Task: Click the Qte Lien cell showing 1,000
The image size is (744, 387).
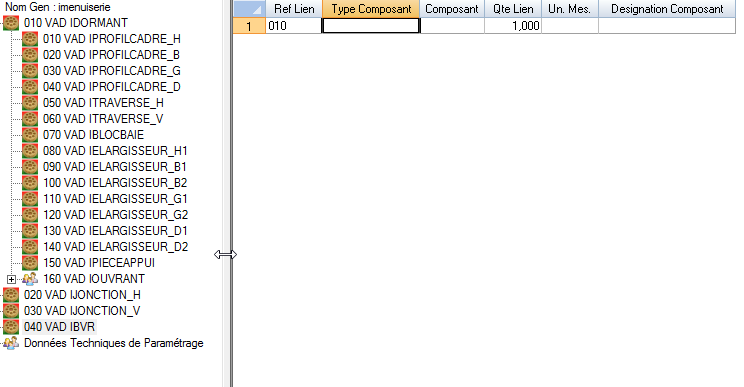Action: pos(513,26)
